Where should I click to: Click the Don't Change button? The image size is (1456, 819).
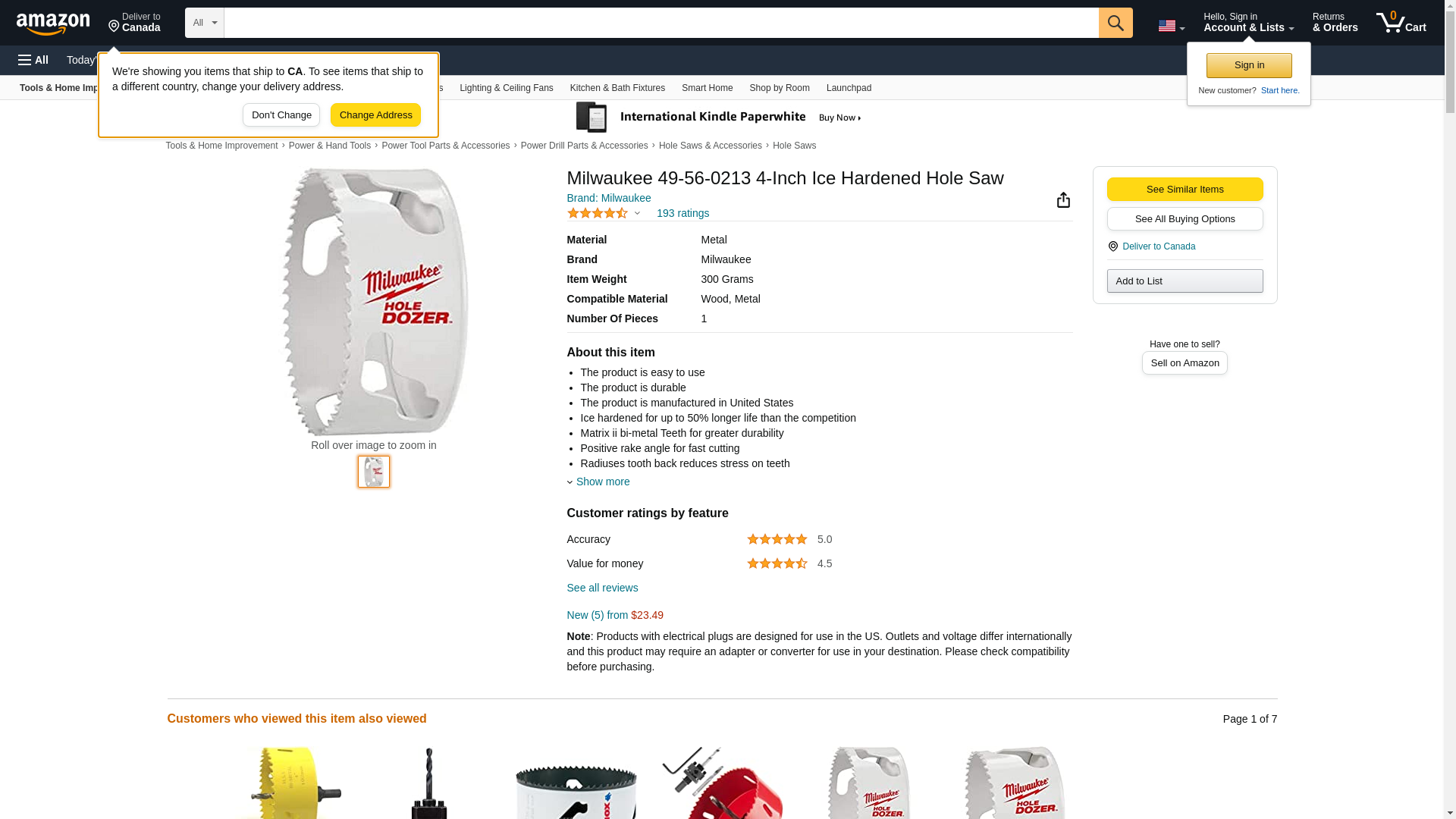click(x=281, y=115)
